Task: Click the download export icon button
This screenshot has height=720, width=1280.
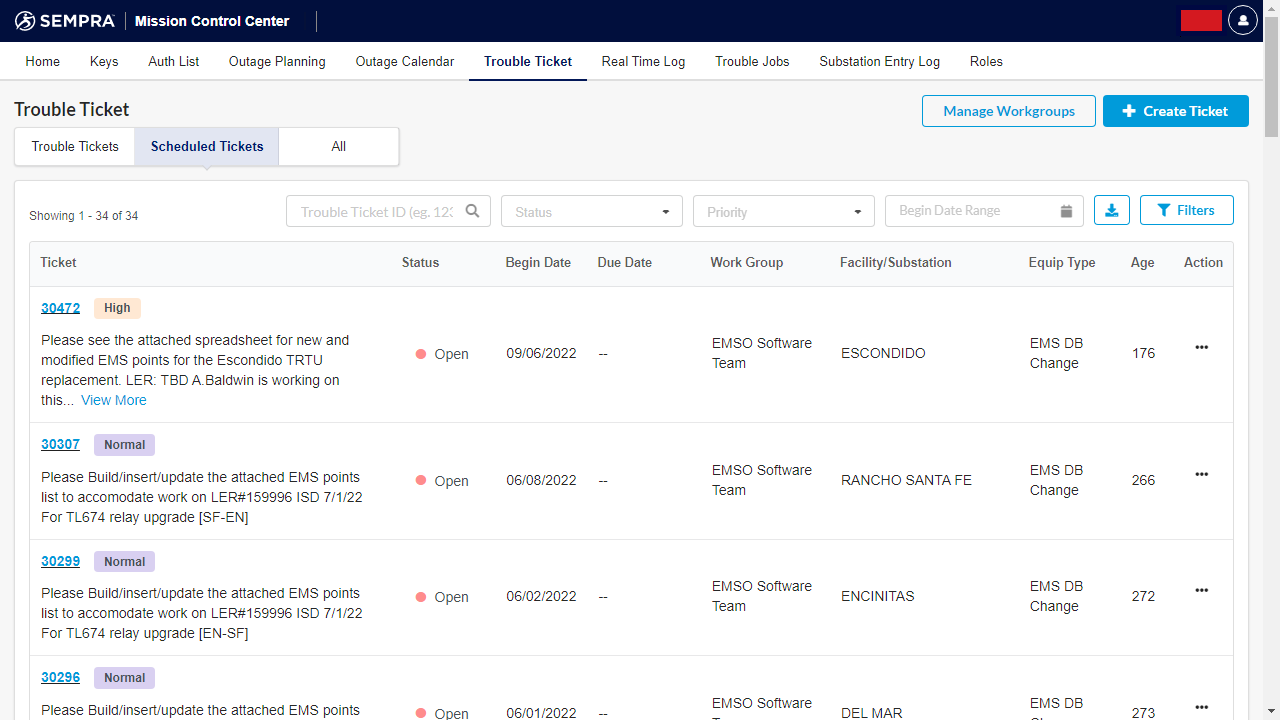Action: pyautogui.click(x=1112, y=210)
